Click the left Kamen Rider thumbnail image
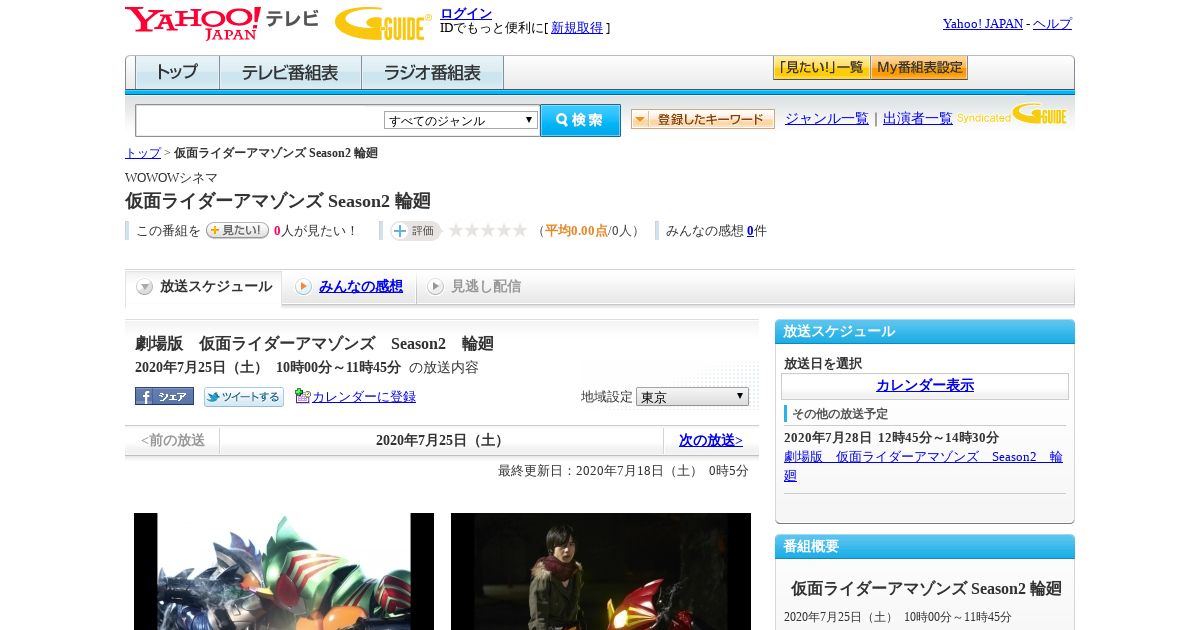 tap(284, 571)
